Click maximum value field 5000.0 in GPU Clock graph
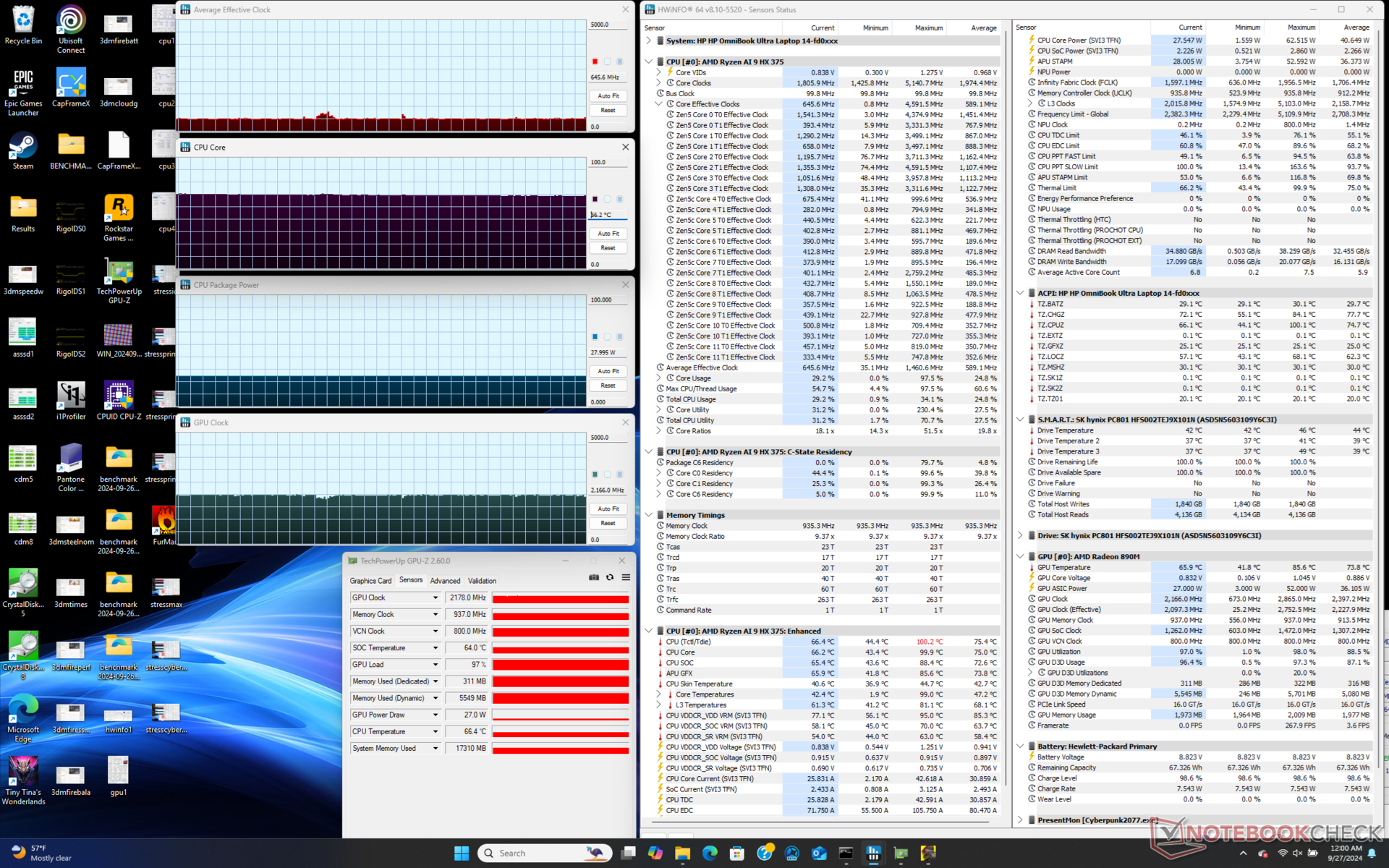Image resolution: width=1389 pixels, height=868 pixels. tap(606, 438)
